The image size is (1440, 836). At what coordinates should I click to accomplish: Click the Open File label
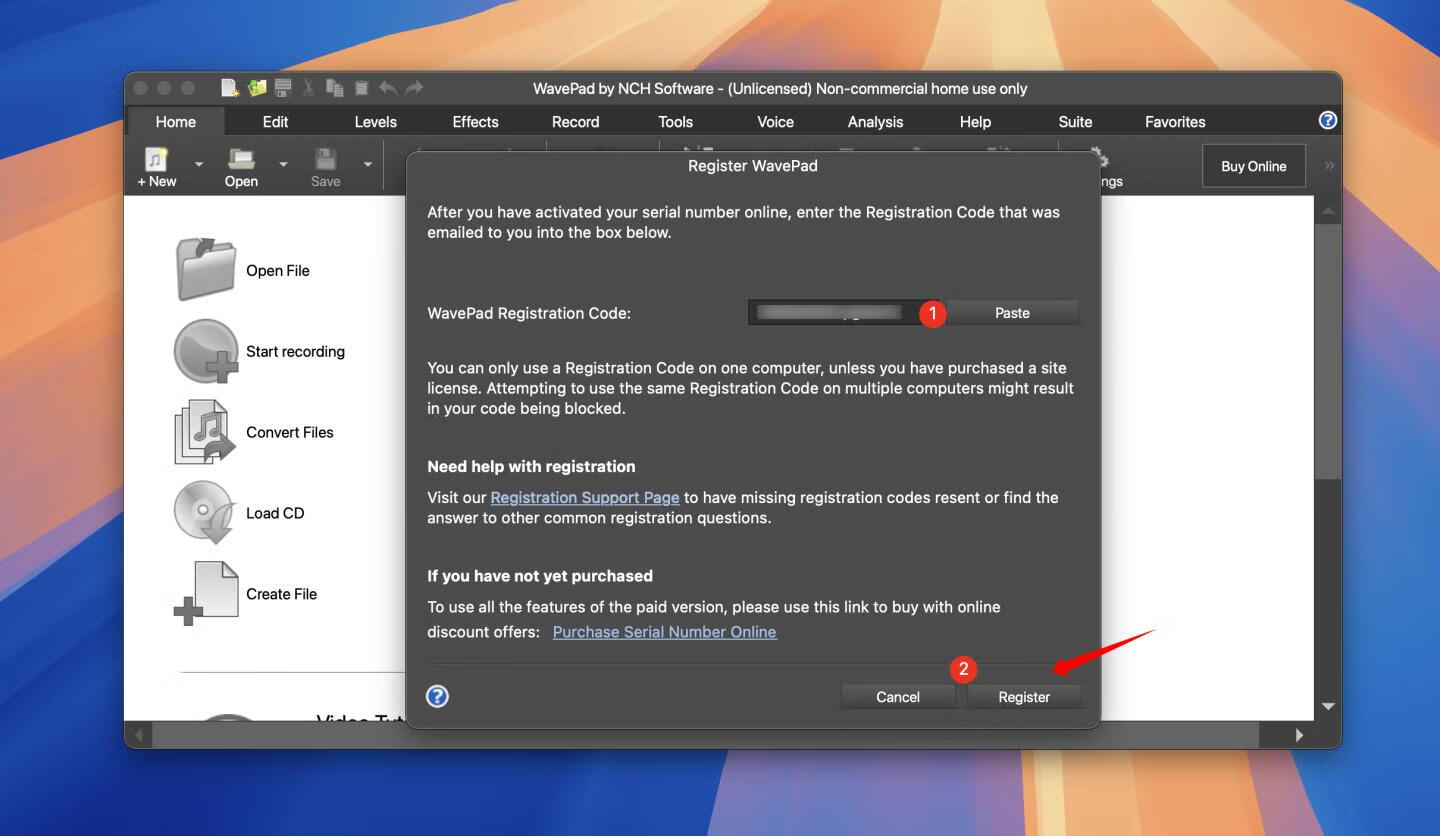pyautogui.click(x=278, y=270)
